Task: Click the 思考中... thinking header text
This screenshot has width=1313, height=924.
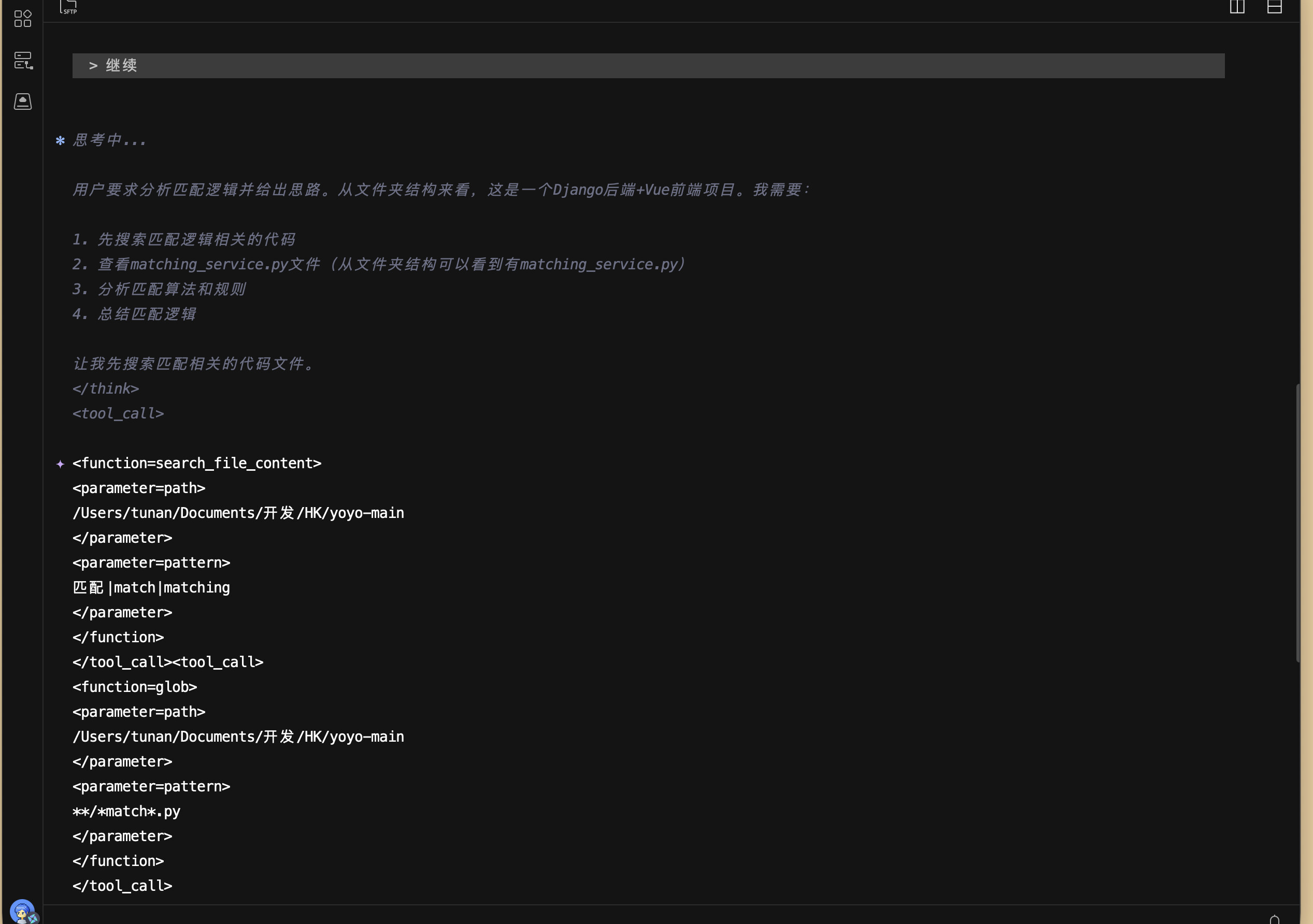Action: [x=110, y=140]
